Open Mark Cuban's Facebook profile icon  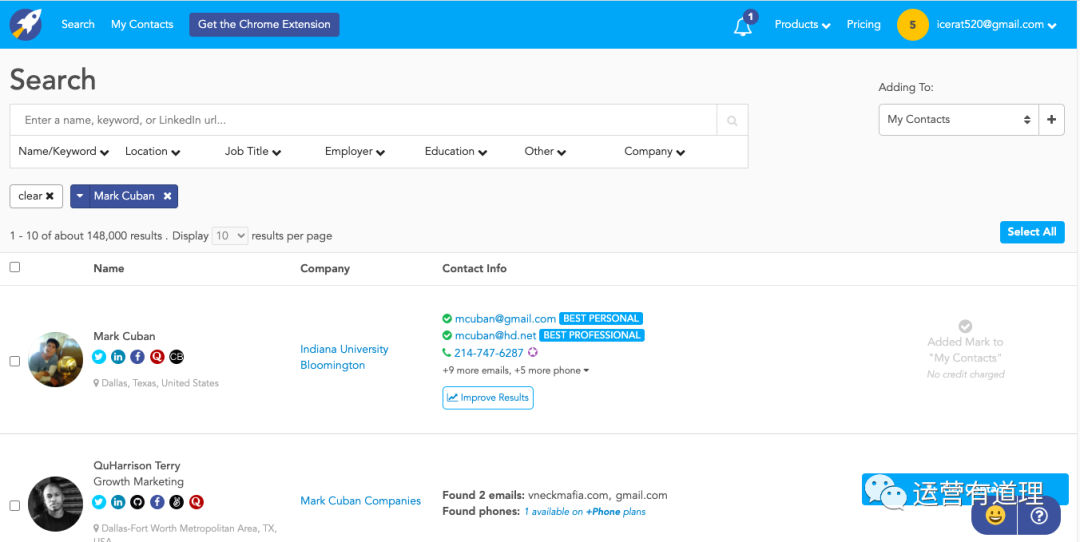pos(138,357)
